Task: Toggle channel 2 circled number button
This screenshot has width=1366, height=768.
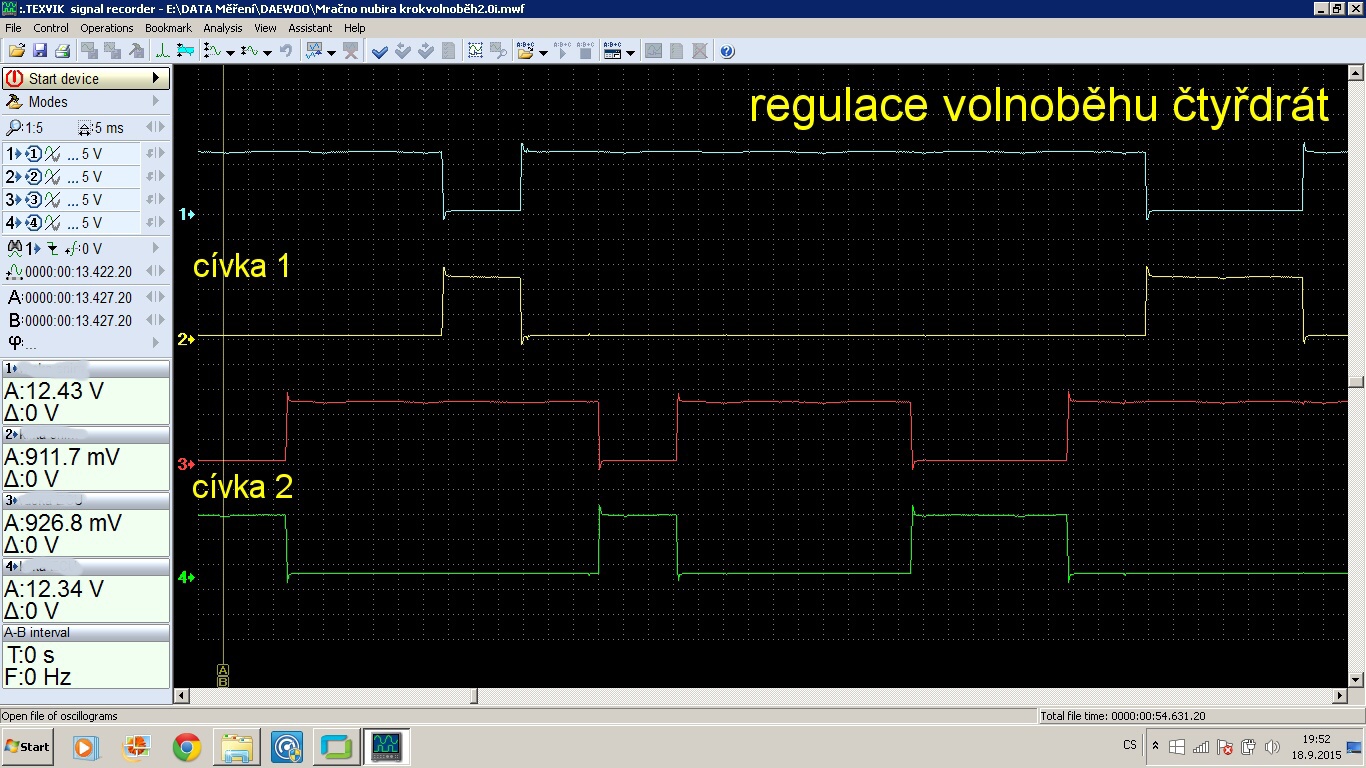Action: pos(33,177)
